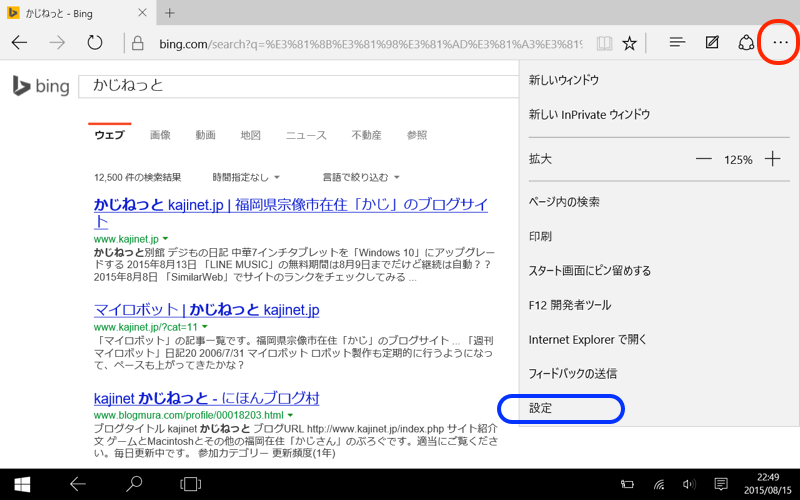Toggle reading view book icon

(603, 43)
